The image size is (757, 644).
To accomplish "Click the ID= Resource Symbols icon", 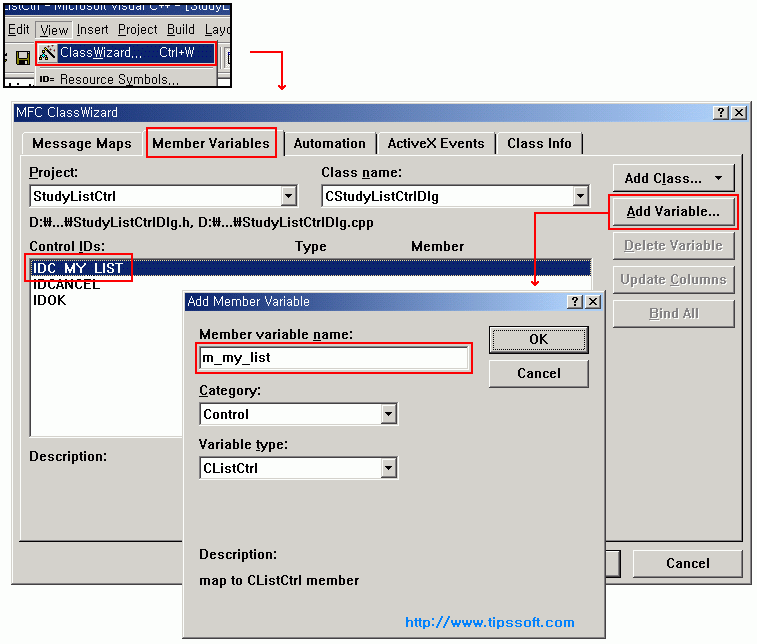I will click(x=46, y=79).
